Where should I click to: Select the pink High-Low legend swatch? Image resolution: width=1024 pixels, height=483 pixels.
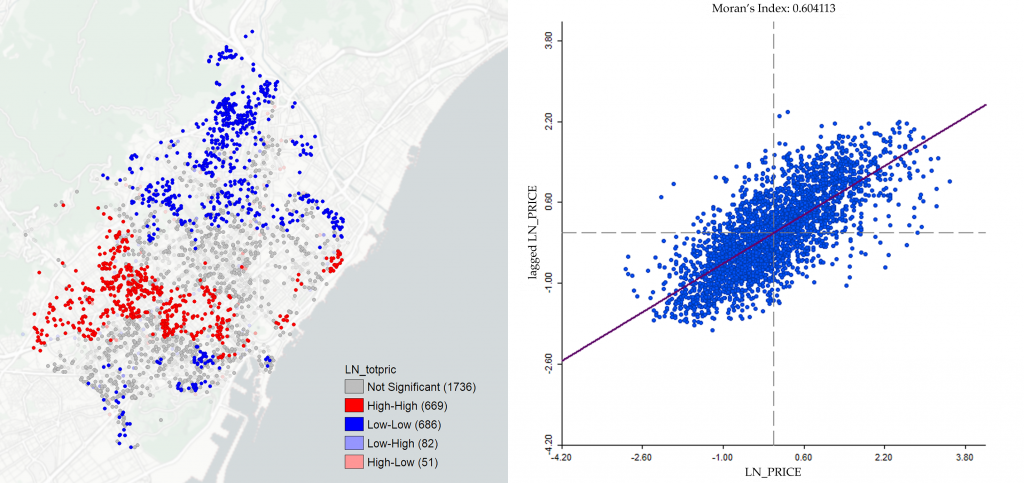point(353,462)
